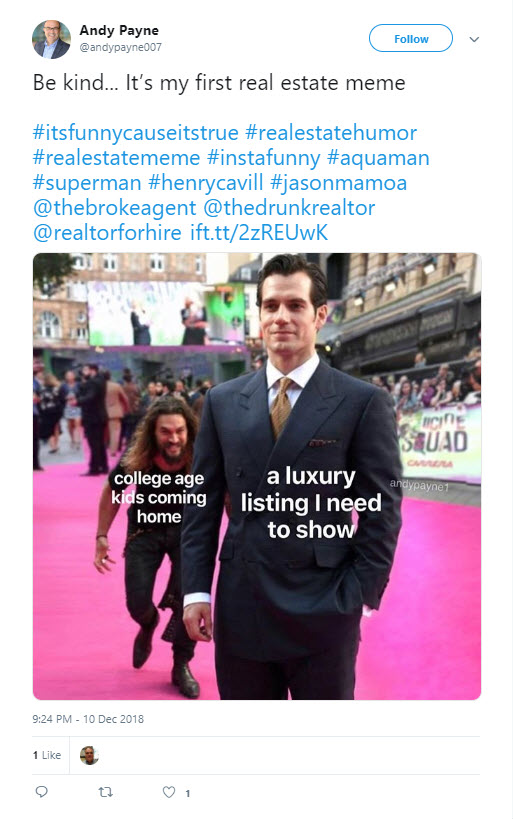The width and height of the screenshot is (513, 819).
Task: Visit the @thebrokeagent mention
Action: [x=114, y=208]
